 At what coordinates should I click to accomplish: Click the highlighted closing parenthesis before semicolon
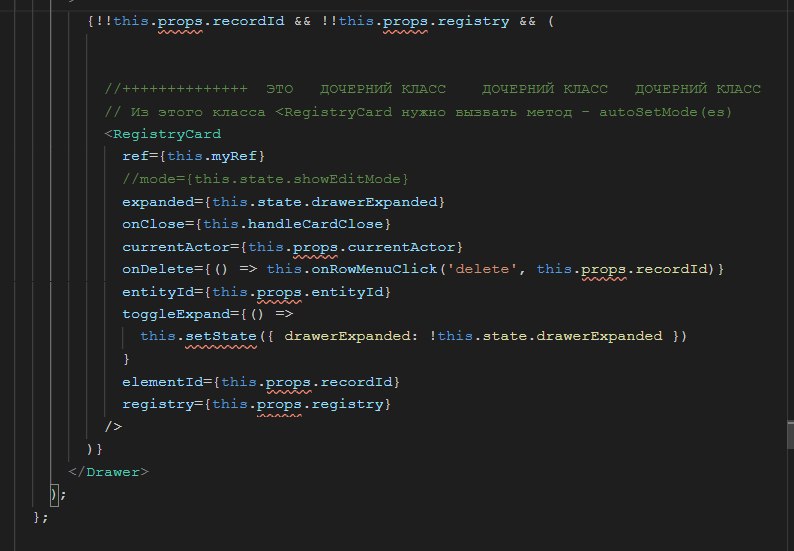tap(54, 494)
